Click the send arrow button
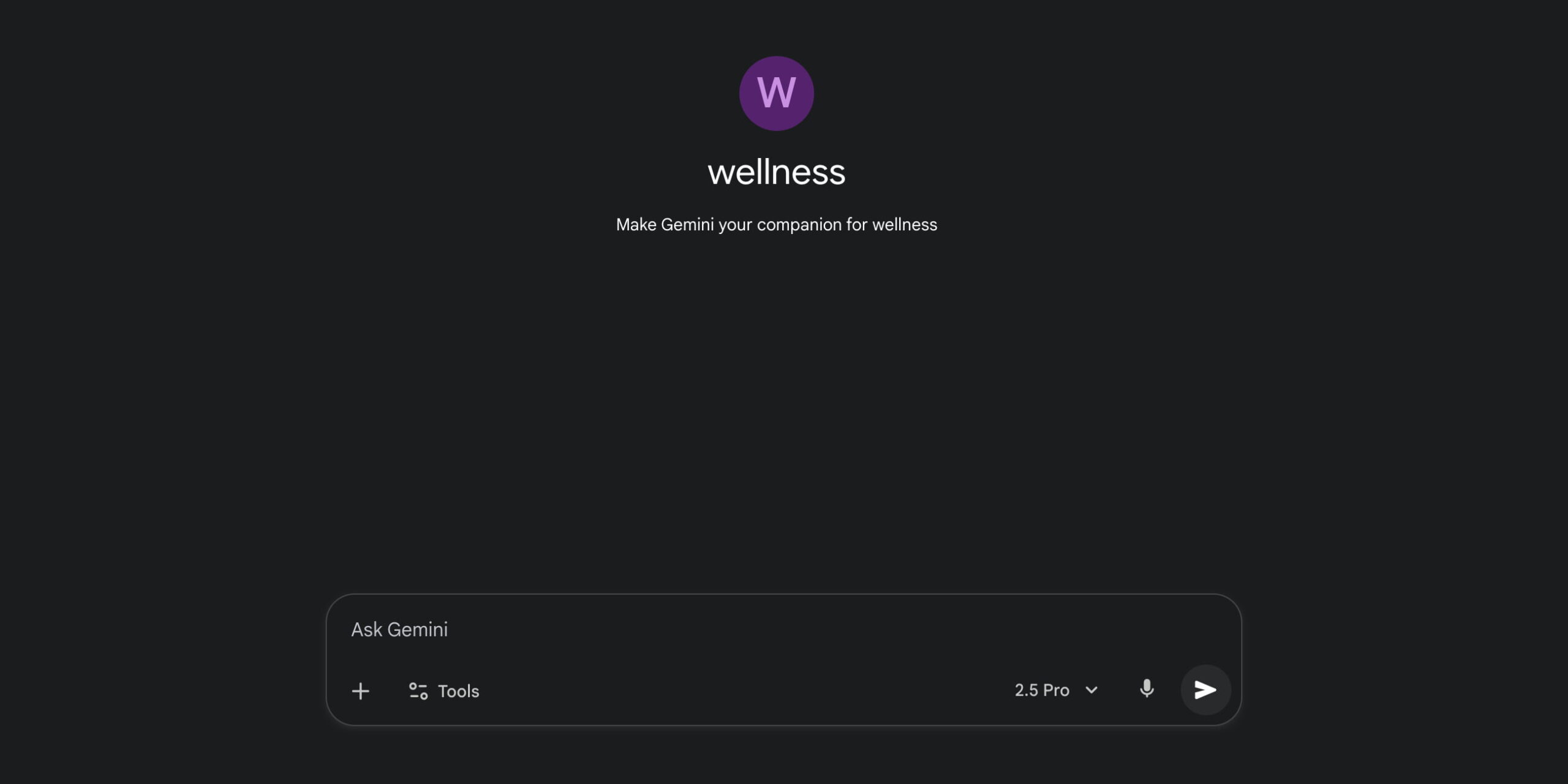This screenshot has width=1568, height=784. point(1205,690)
